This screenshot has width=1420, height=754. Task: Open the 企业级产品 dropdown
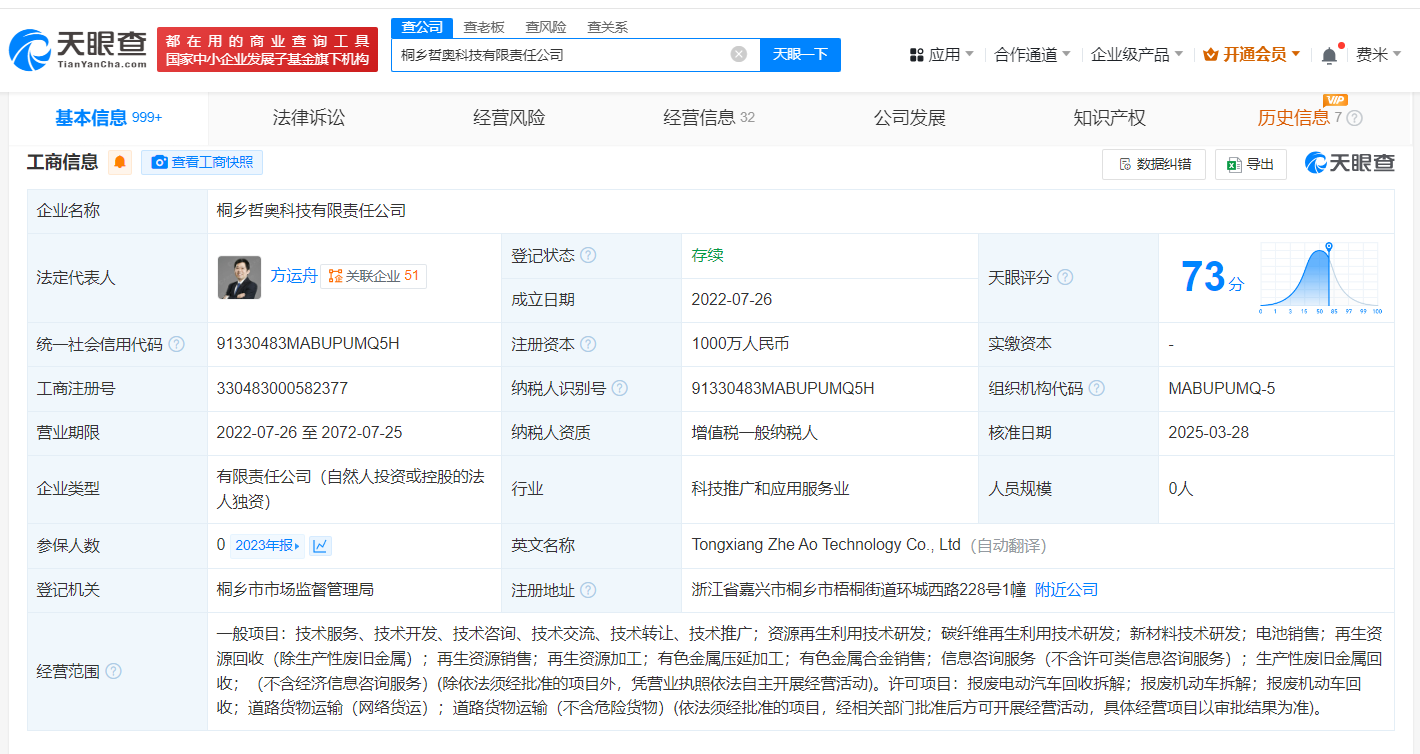coord(1136,55)
